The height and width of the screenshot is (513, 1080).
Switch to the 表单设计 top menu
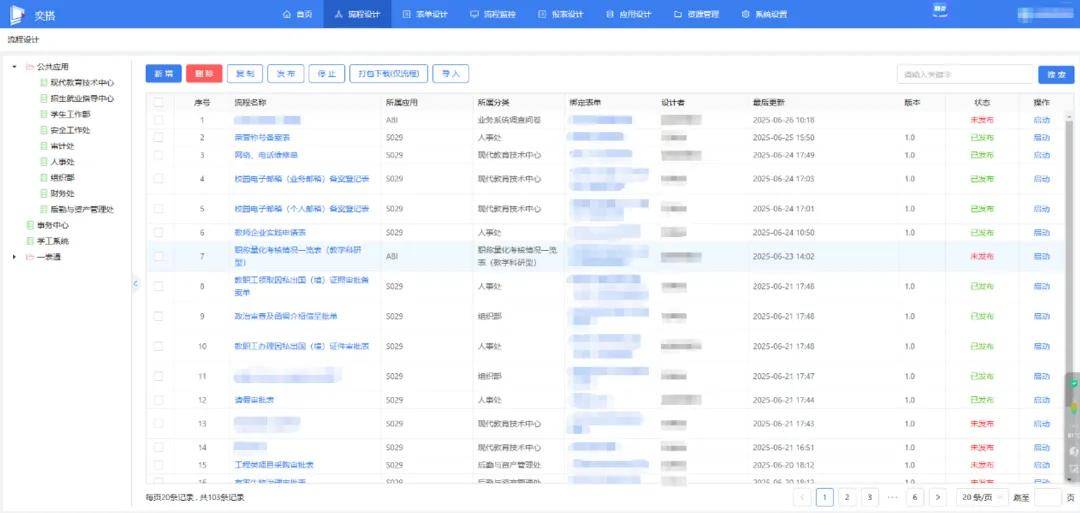(x=424, y=14)
